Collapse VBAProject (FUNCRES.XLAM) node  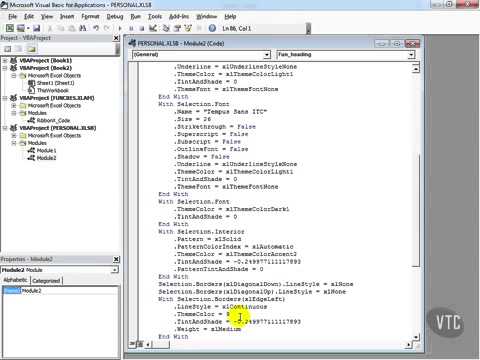[x=5, y=98]
